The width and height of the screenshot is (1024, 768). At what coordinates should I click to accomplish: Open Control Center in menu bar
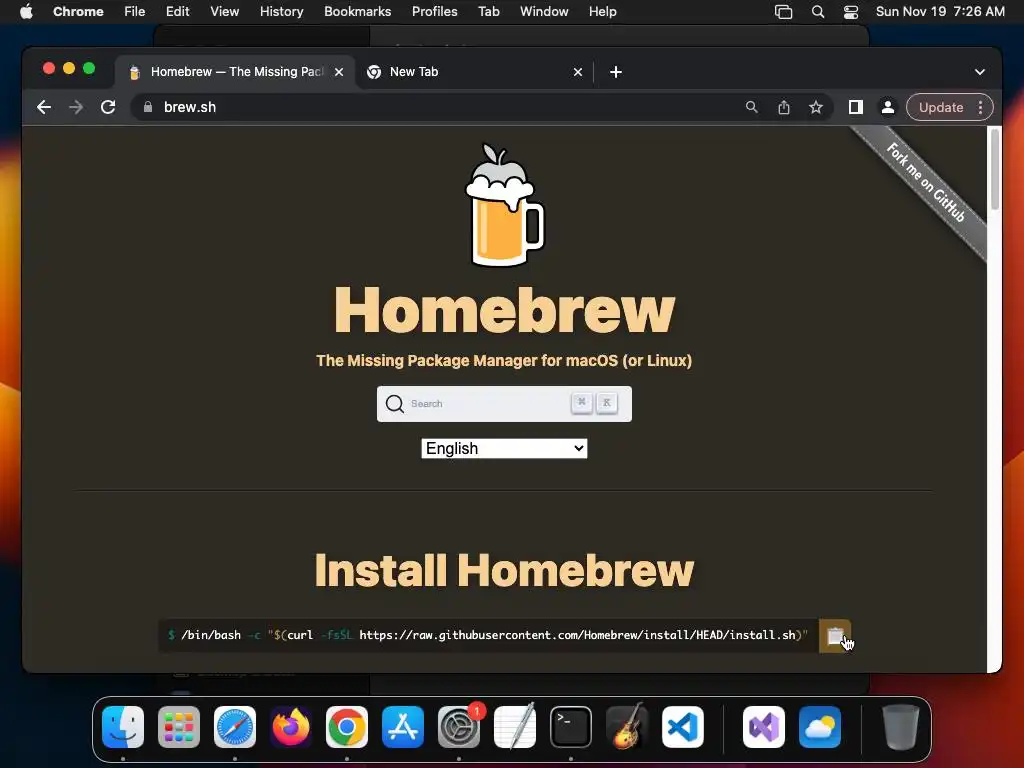851,12
